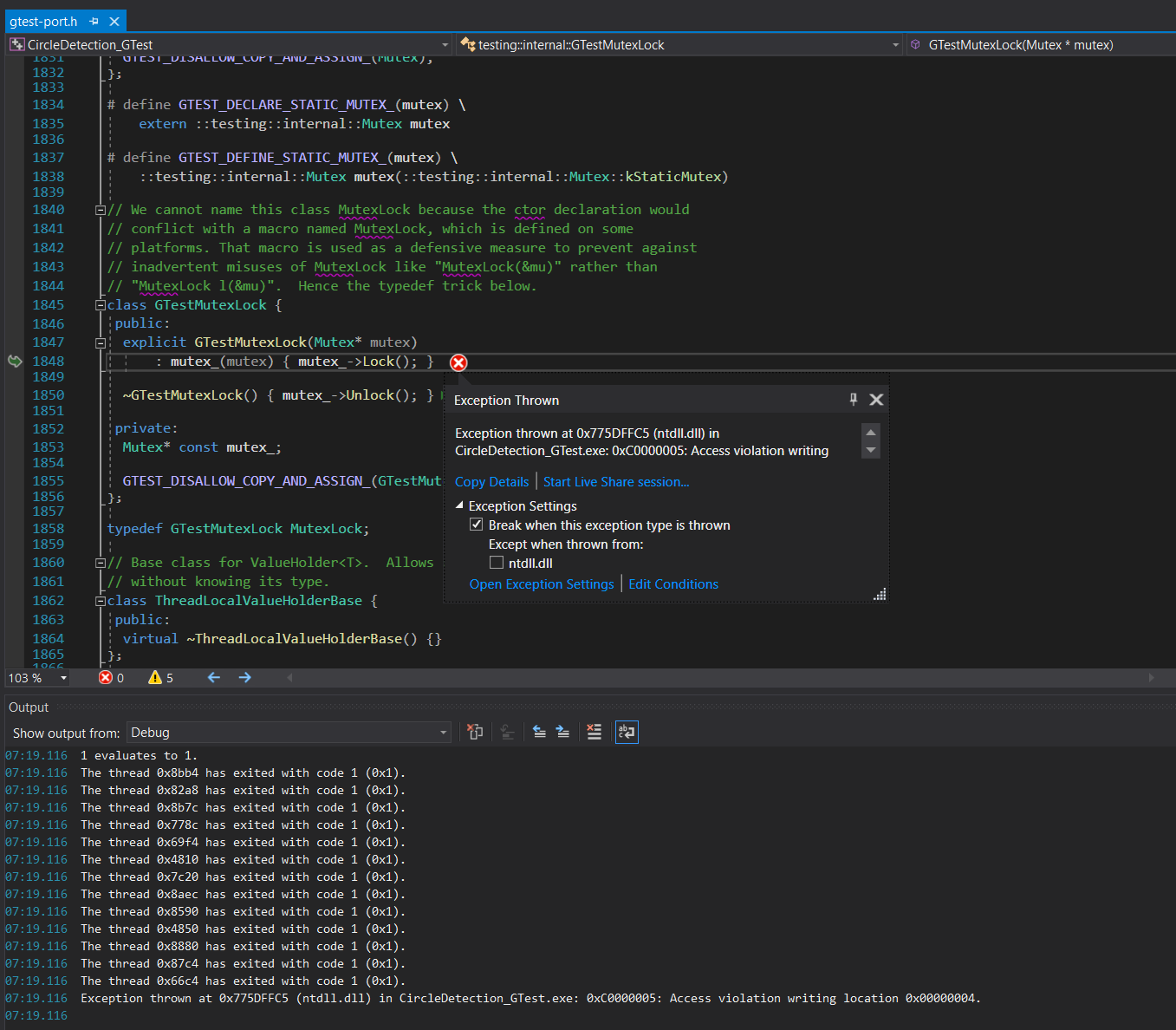Check the ntdll.dll exception checkbox
The width and height of the screenshot is (1176, 1030).
(x=497, y=563)
